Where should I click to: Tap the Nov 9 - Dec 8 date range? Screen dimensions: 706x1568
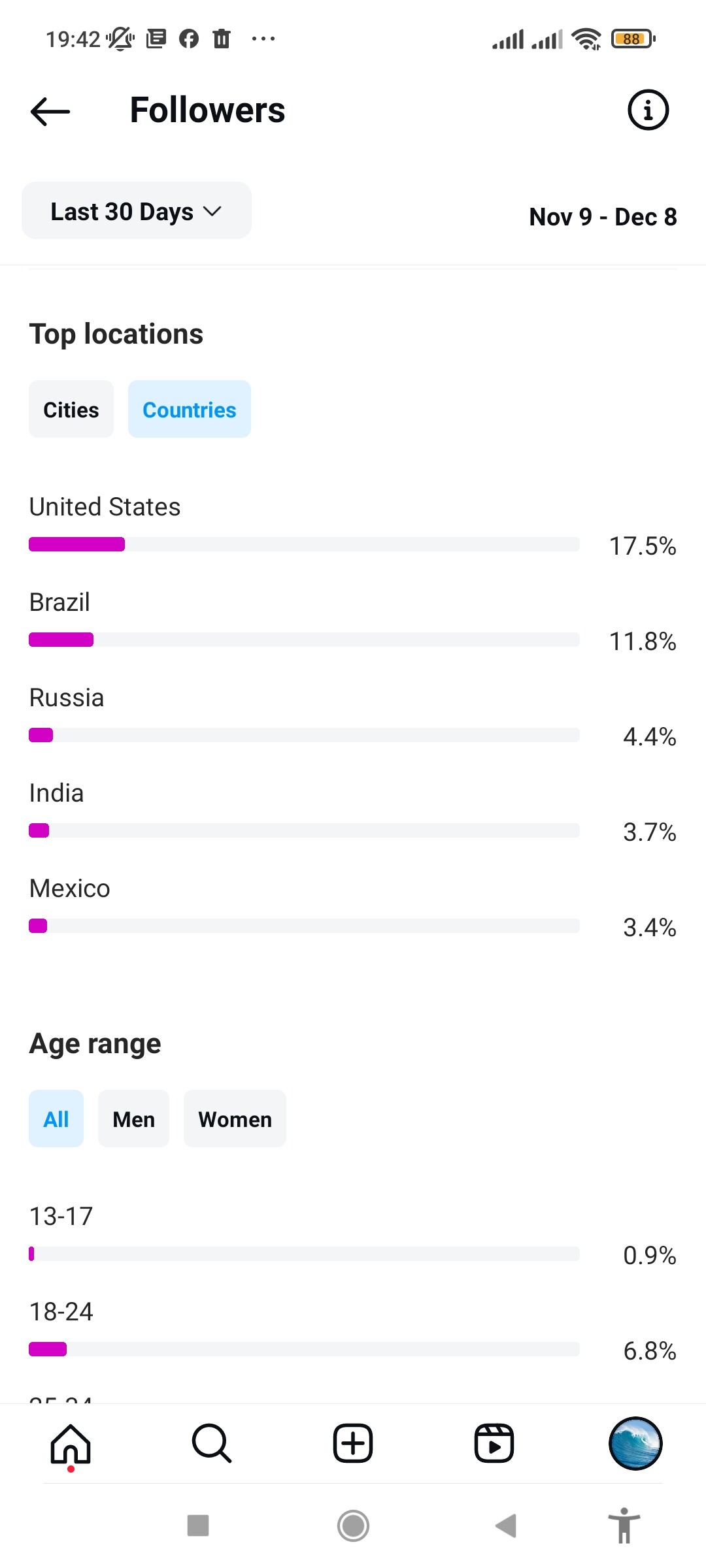[603, 217]
